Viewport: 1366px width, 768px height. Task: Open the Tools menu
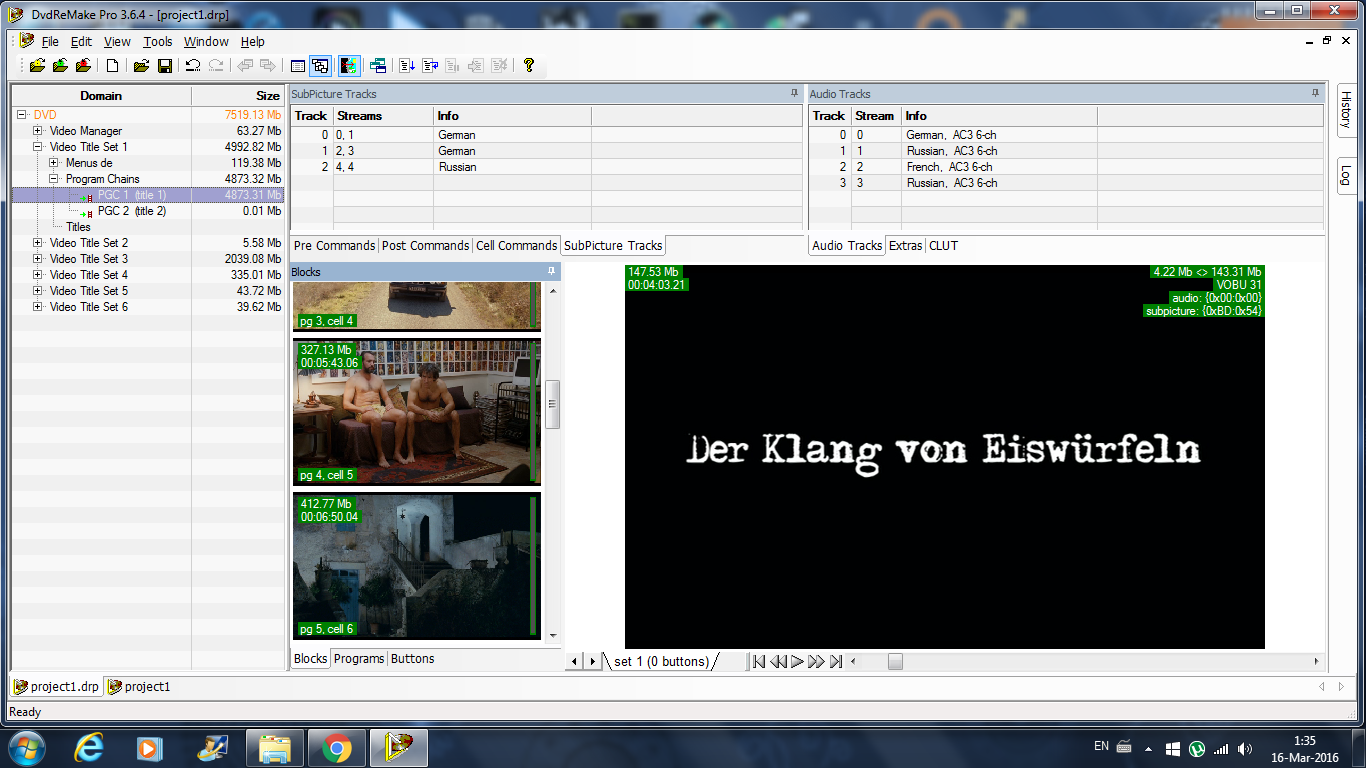point(158,42)
